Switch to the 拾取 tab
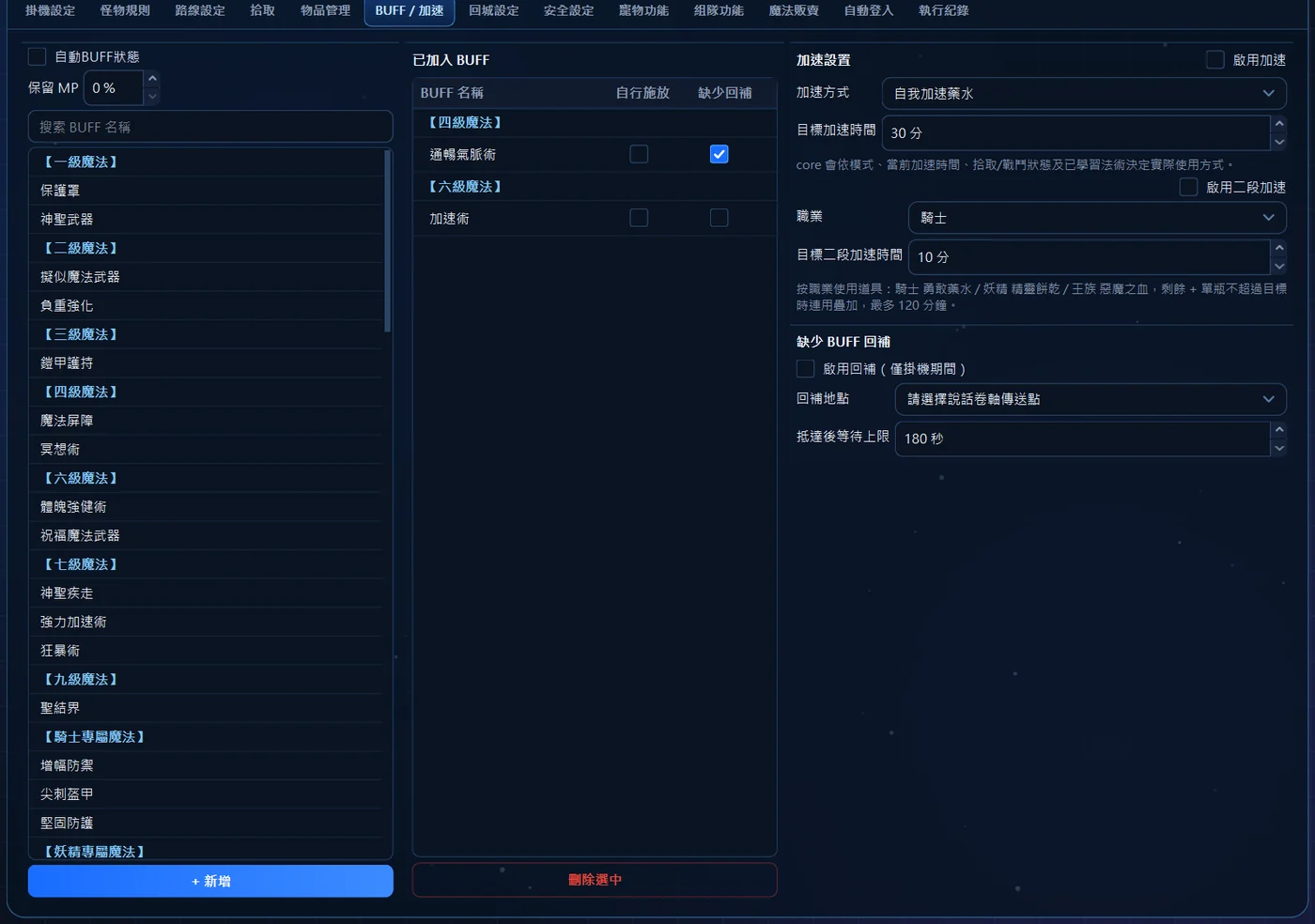1315x924 pixels. pos(263,10)
